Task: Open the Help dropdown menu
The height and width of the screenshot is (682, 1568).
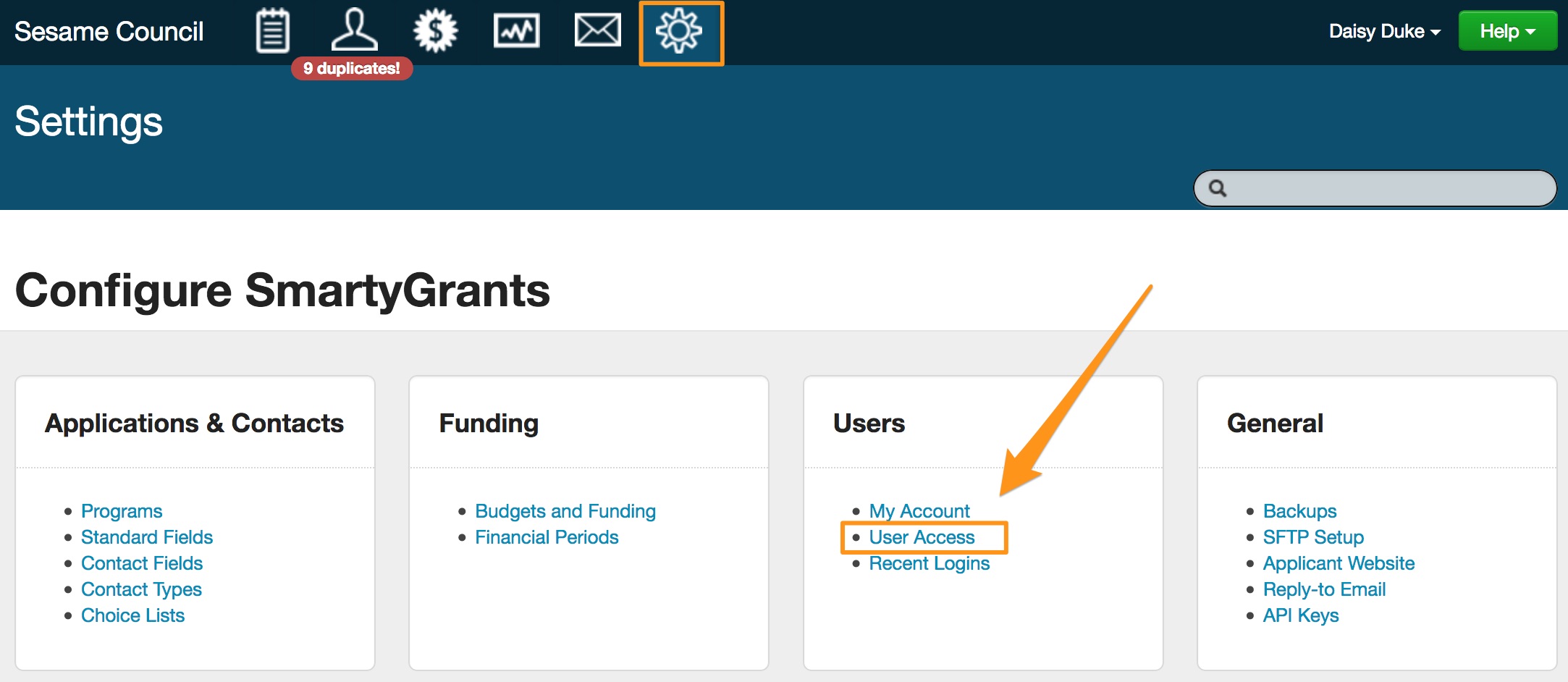Action: (x=1506, y=31)
